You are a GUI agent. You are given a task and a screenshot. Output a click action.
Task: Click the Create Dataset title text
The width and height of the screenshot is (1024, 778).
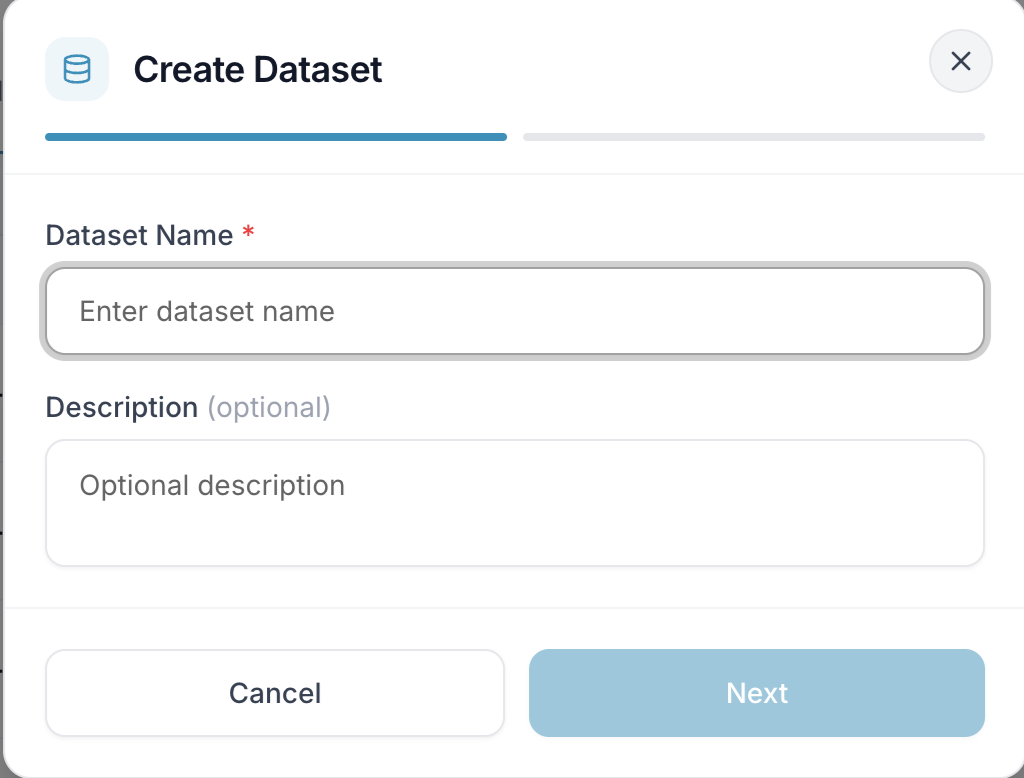point(258,69)
